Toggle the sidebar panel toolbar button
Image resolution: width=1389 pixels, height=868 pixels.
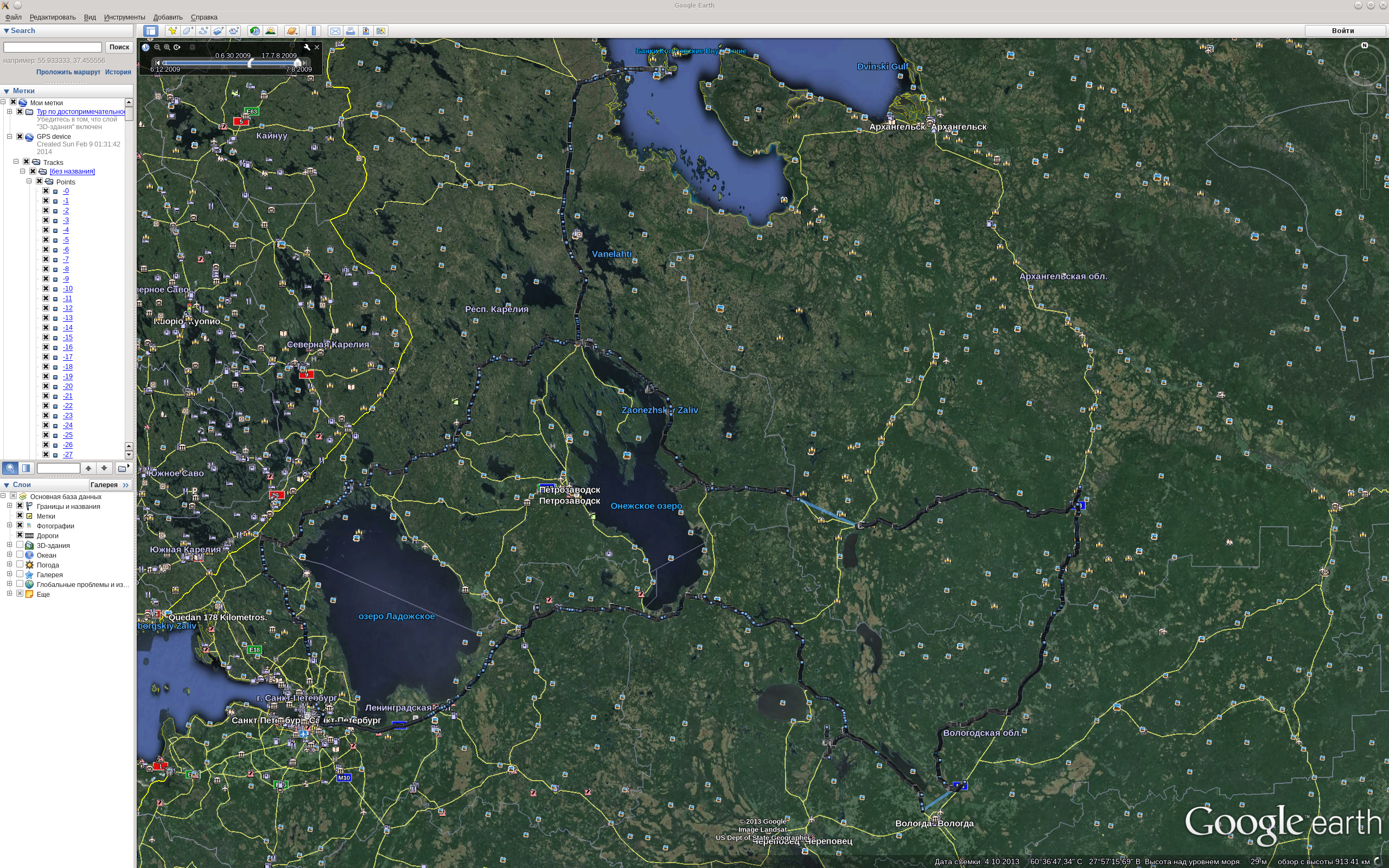(151, 31)
